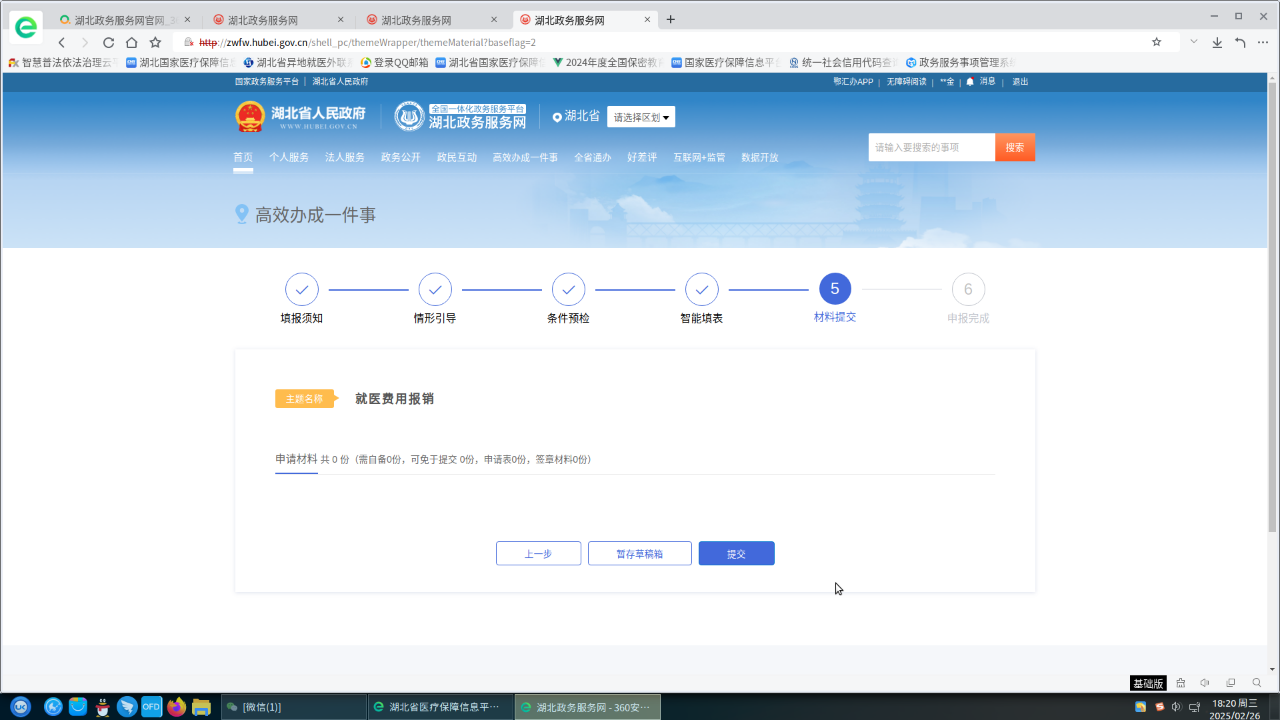The height and width of the screenshot is (720, 1280).
Task: Open a new browser tab with plus icon
Action: coord(670,19)
